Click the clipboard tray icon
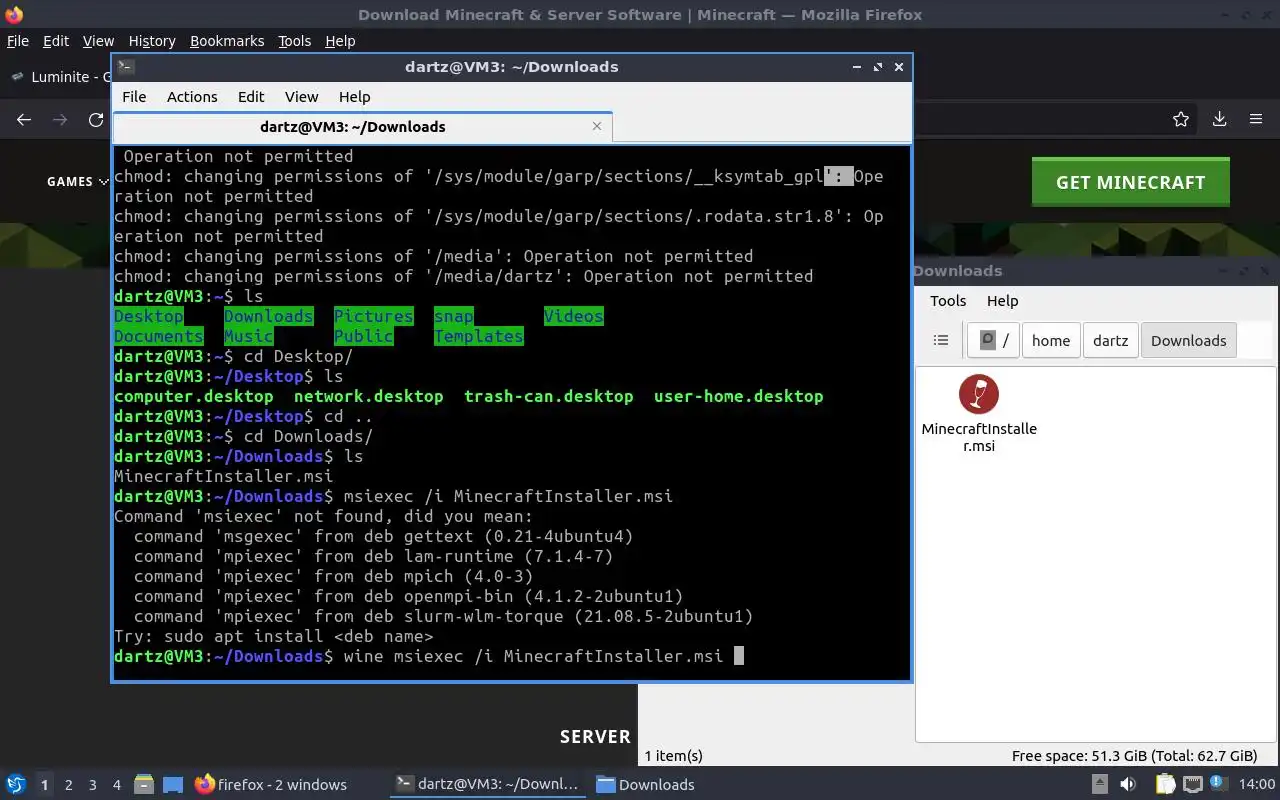Screen dimensions: 1280x800 click(x=1165, y=784)
